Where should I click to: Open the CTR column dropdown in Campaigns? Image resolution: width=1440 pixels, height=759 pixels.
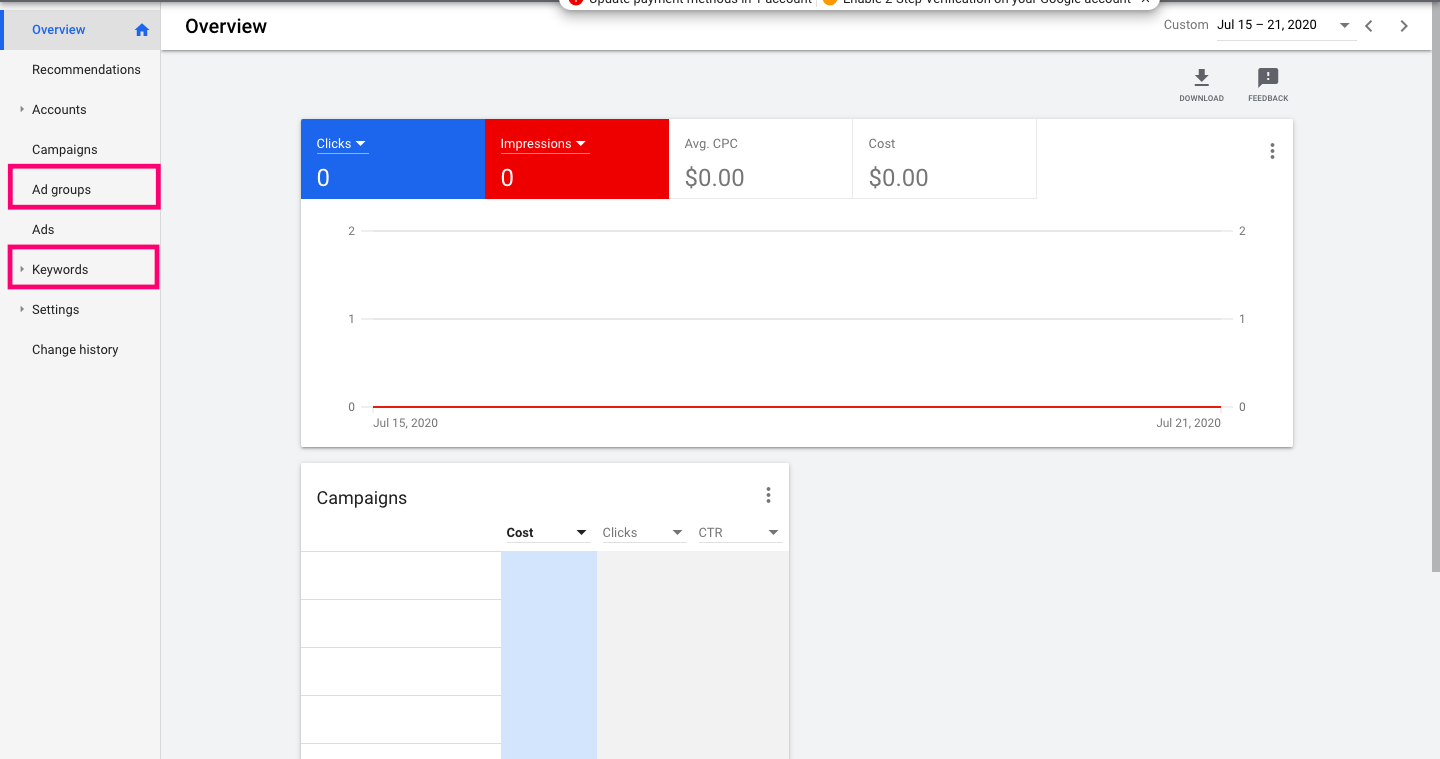[x=739, y=533]
